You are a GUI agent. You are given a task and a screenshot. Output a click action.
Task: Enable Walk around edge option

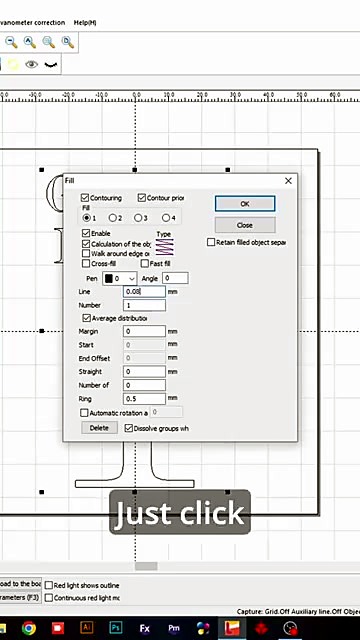[86, 253]
